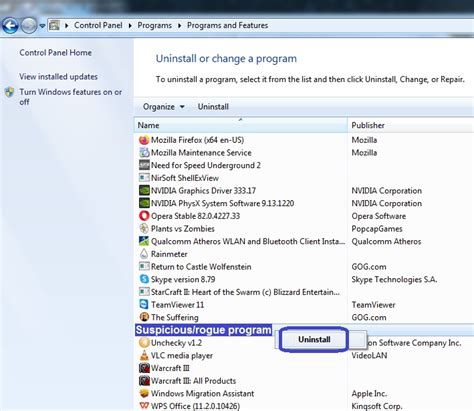Click the Skype Technologies S.A. publisher cell
This screenshot has width=474, height=411.
[394, 279]
